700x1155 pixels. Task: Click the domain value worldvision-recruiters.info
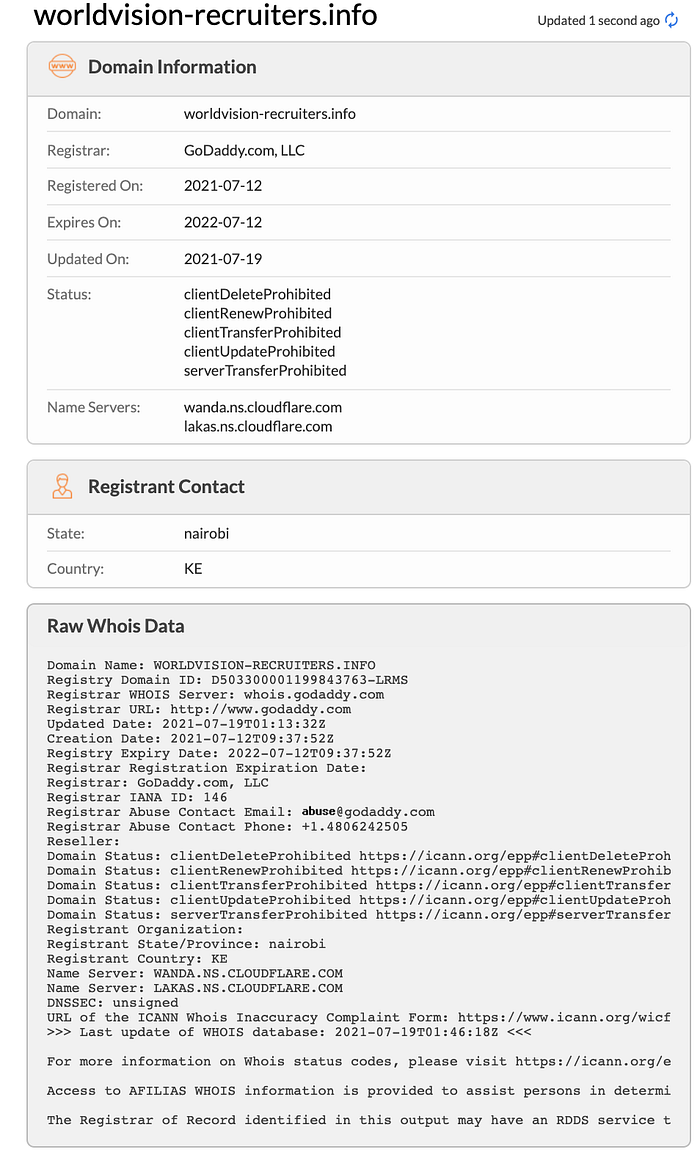point(270,114)
